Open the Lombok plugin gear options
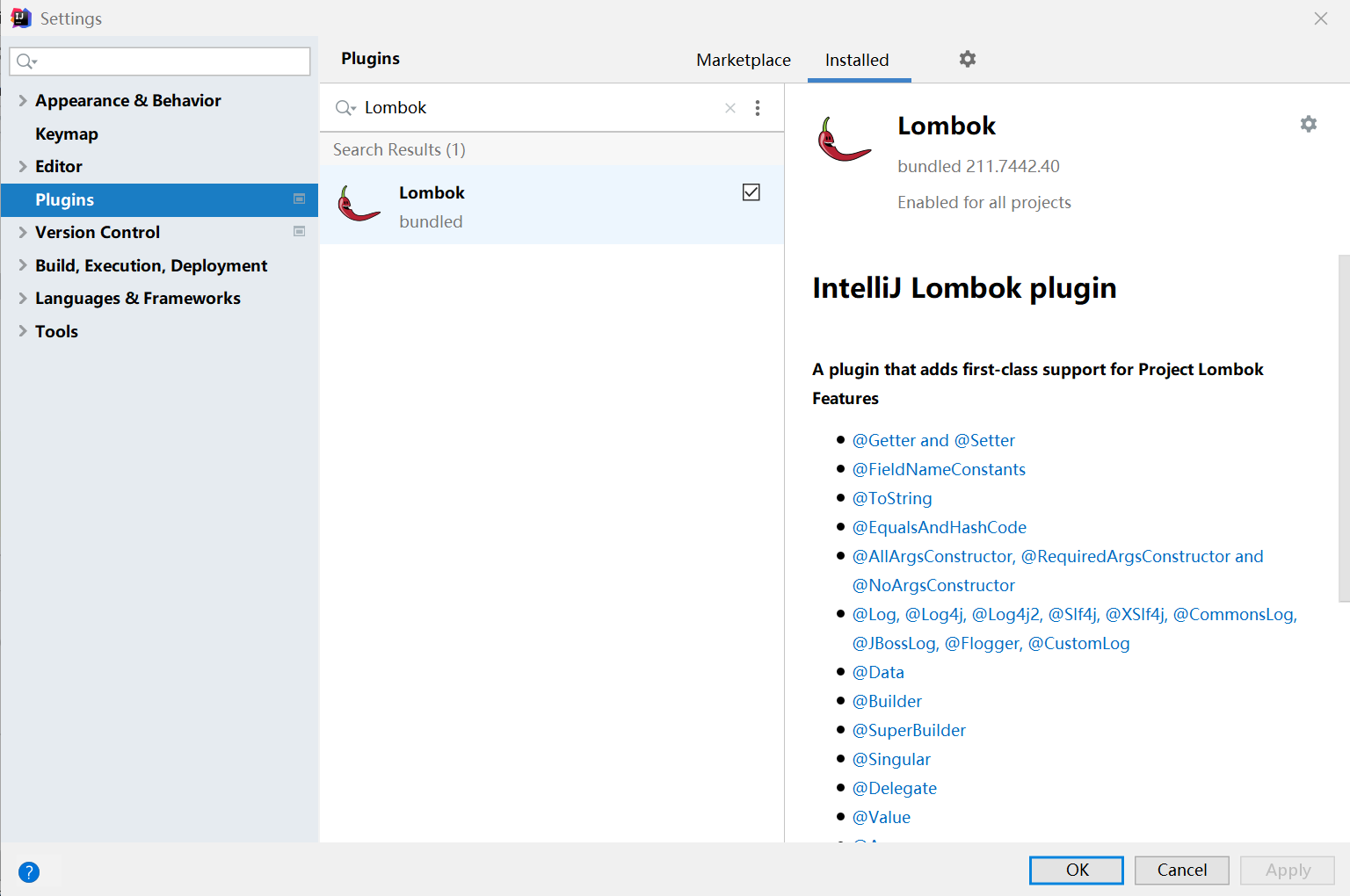This screenshot has height=896, width=1350. click(1309, 124)
